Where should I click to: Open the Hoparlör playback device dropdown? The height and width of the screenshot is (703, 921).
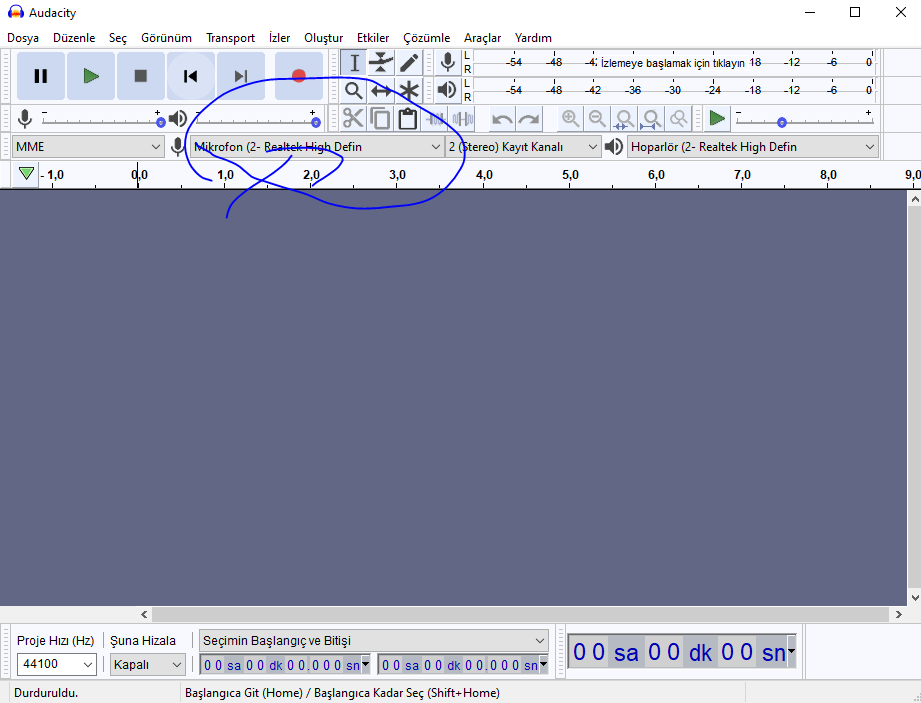point(753,147)
